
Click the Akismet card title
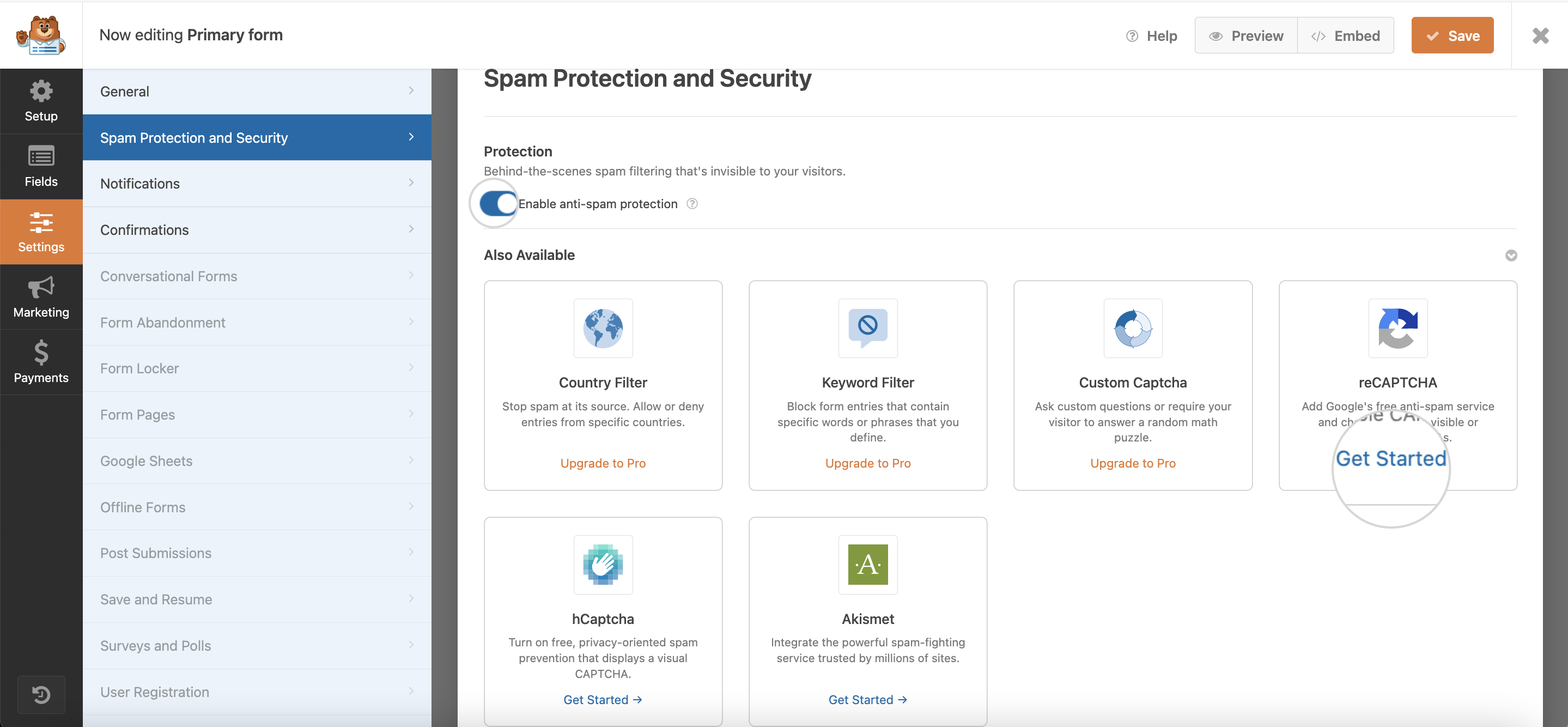[x=867, y=619]
